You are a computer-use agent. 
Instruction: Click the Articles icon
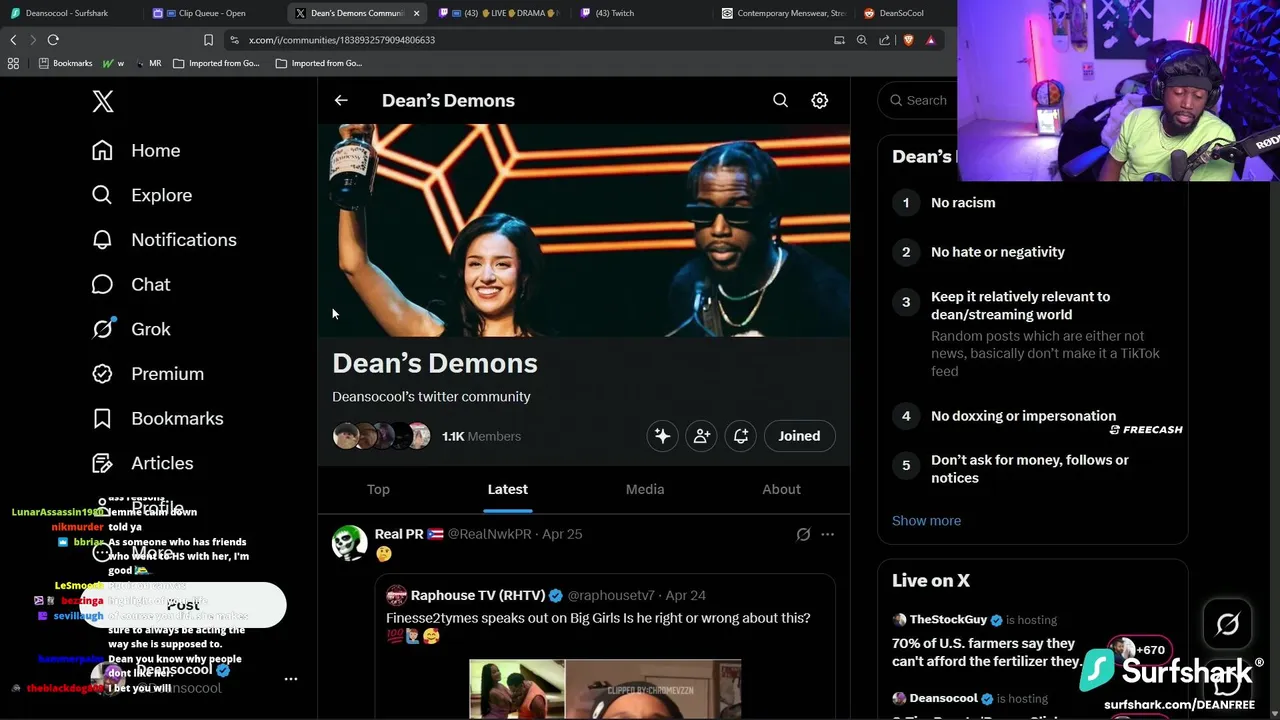coord(102,463)
